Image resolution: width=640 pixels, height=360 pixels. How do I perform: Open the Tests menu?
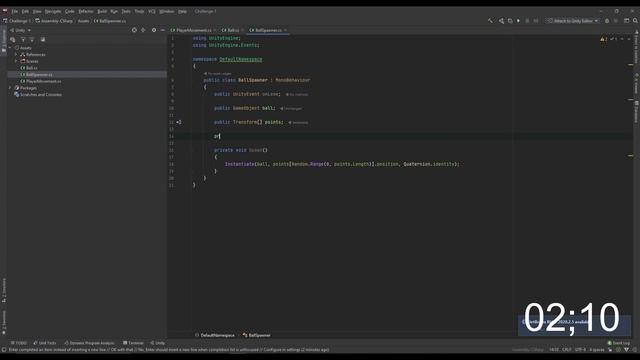(x=126, y=11)
